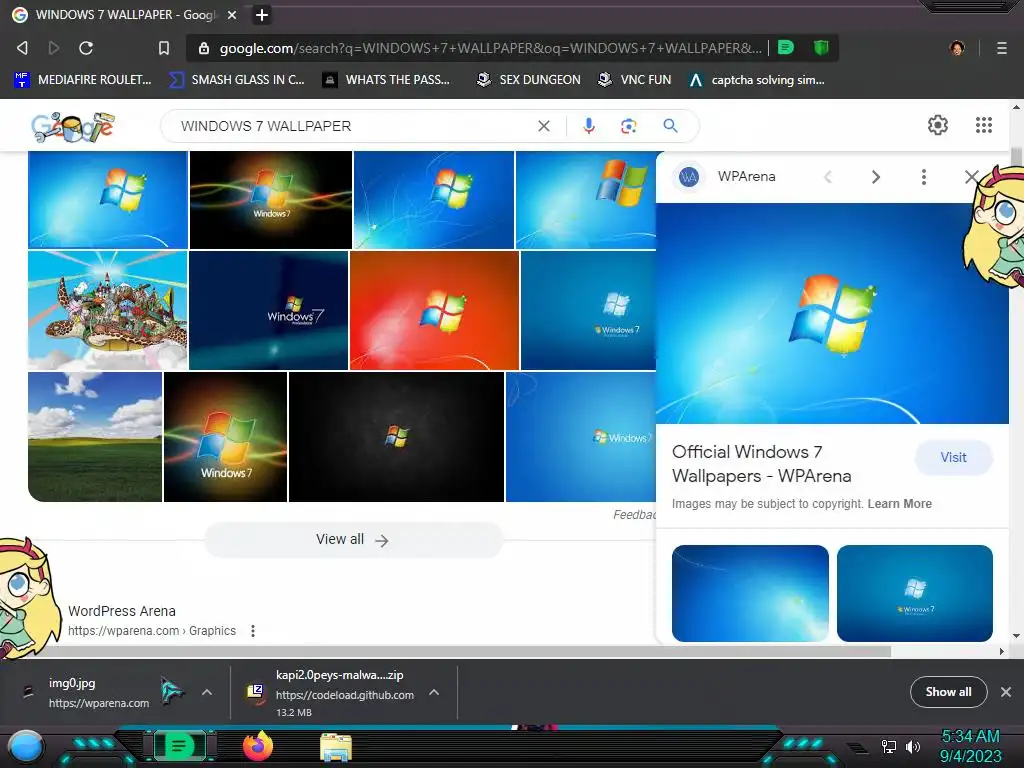Open the WHATS THE PASS... bookmark
This screenshot has width=1024, height=768.
(x=387, y=80)
